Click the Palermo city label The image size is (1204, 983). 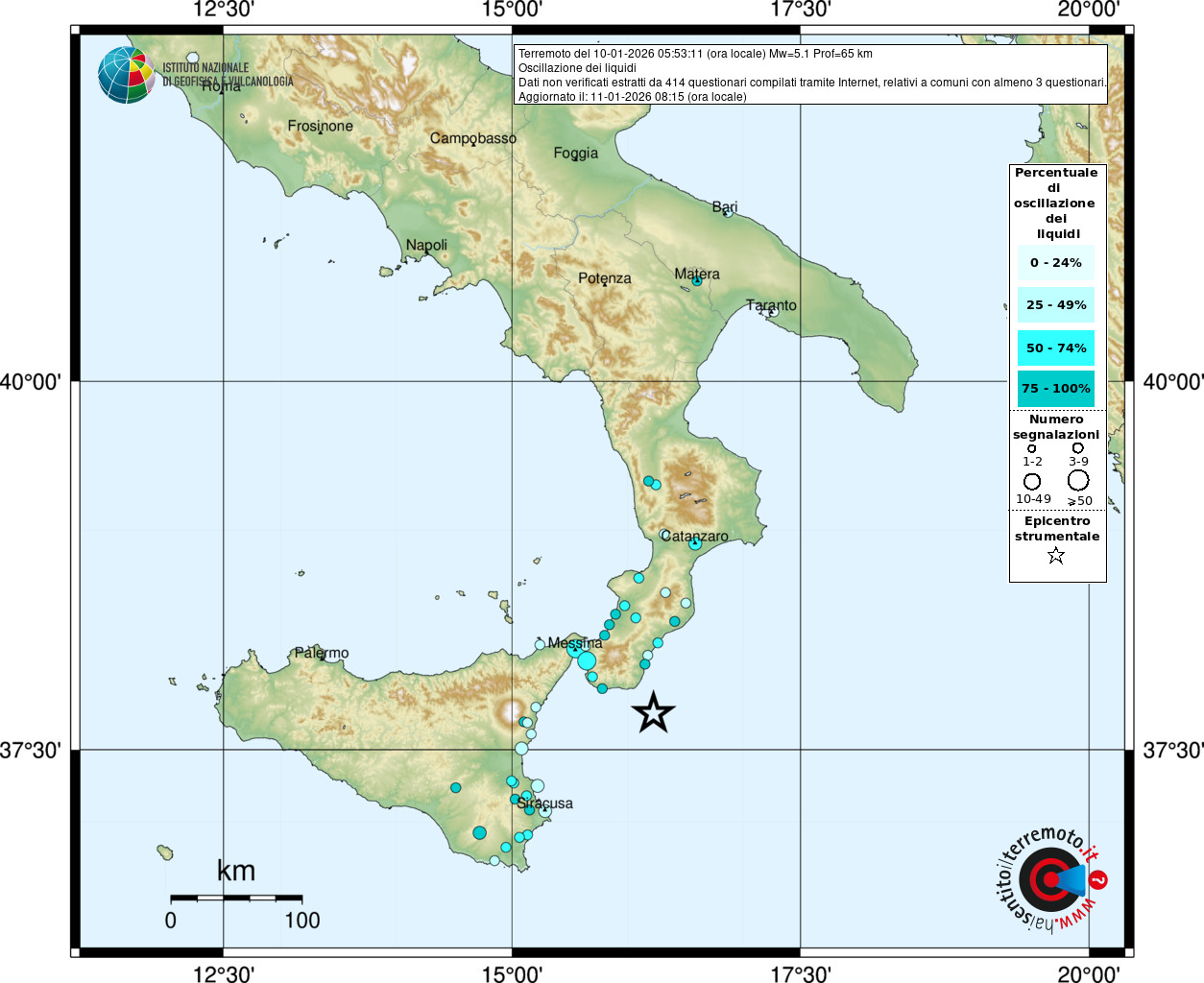pos(322,653)
